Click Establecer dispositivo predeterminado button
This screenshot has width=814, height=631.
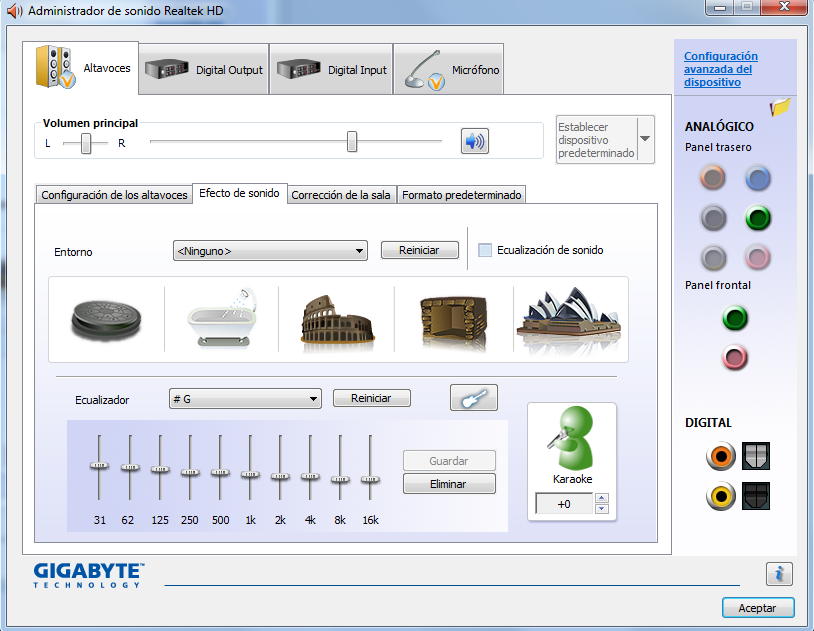click(596, 140)
